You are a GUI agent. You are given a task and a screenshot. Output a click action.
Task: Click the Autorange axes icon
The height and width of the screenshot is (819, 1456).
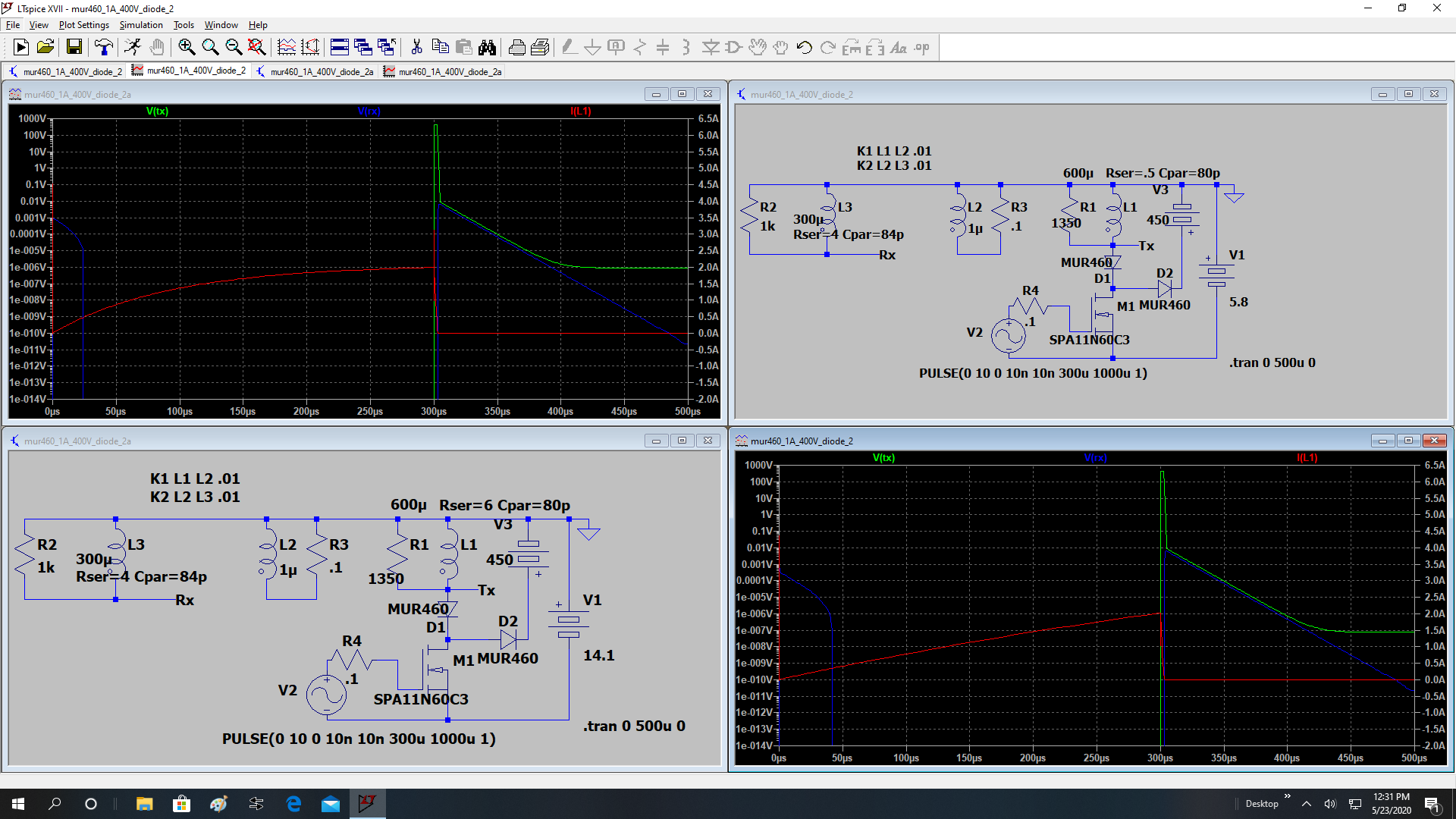click(310, 48)
